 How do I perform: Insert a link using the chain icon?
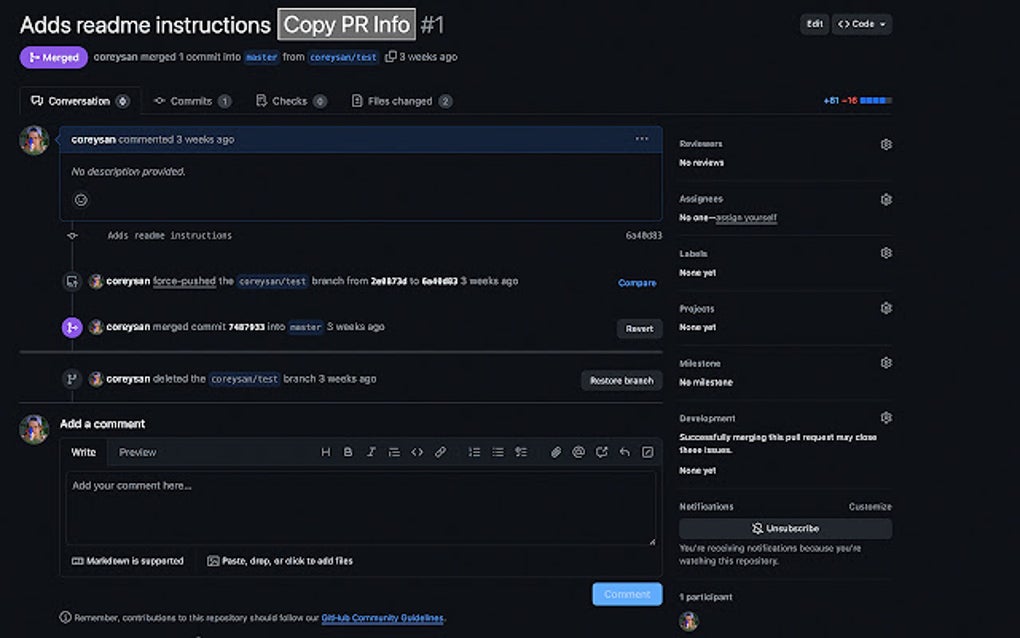(x=440, y=452)
